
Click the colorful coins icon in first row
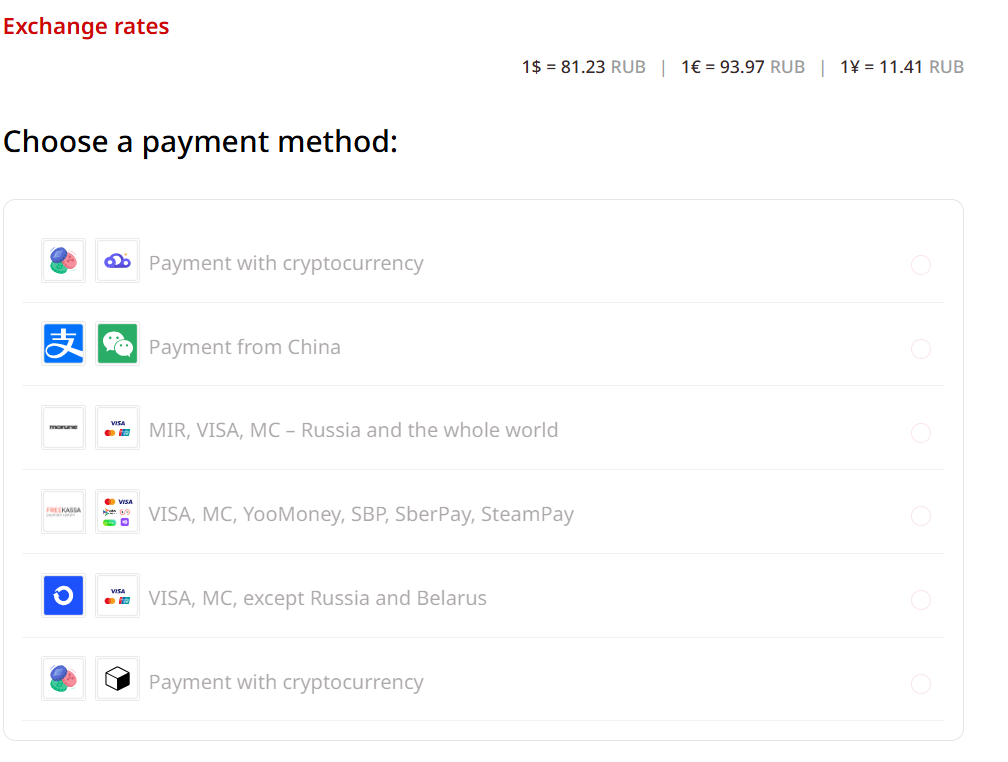[x=63, y=260]
